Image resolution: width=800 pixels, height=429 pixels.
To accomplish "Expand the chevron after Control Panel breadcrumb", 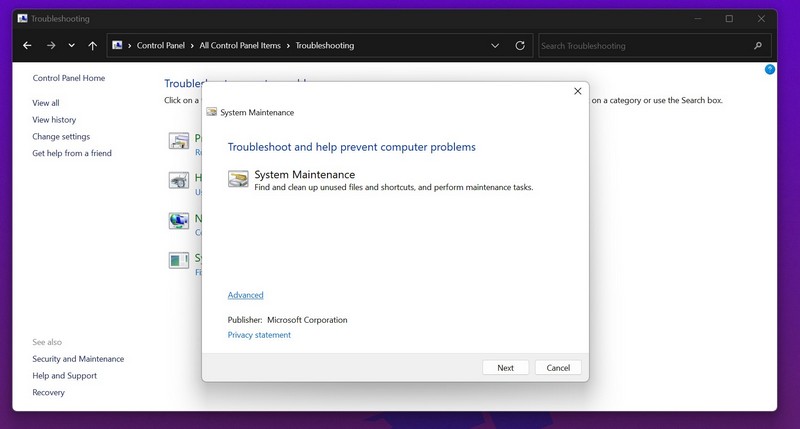I will pos(192,46).
